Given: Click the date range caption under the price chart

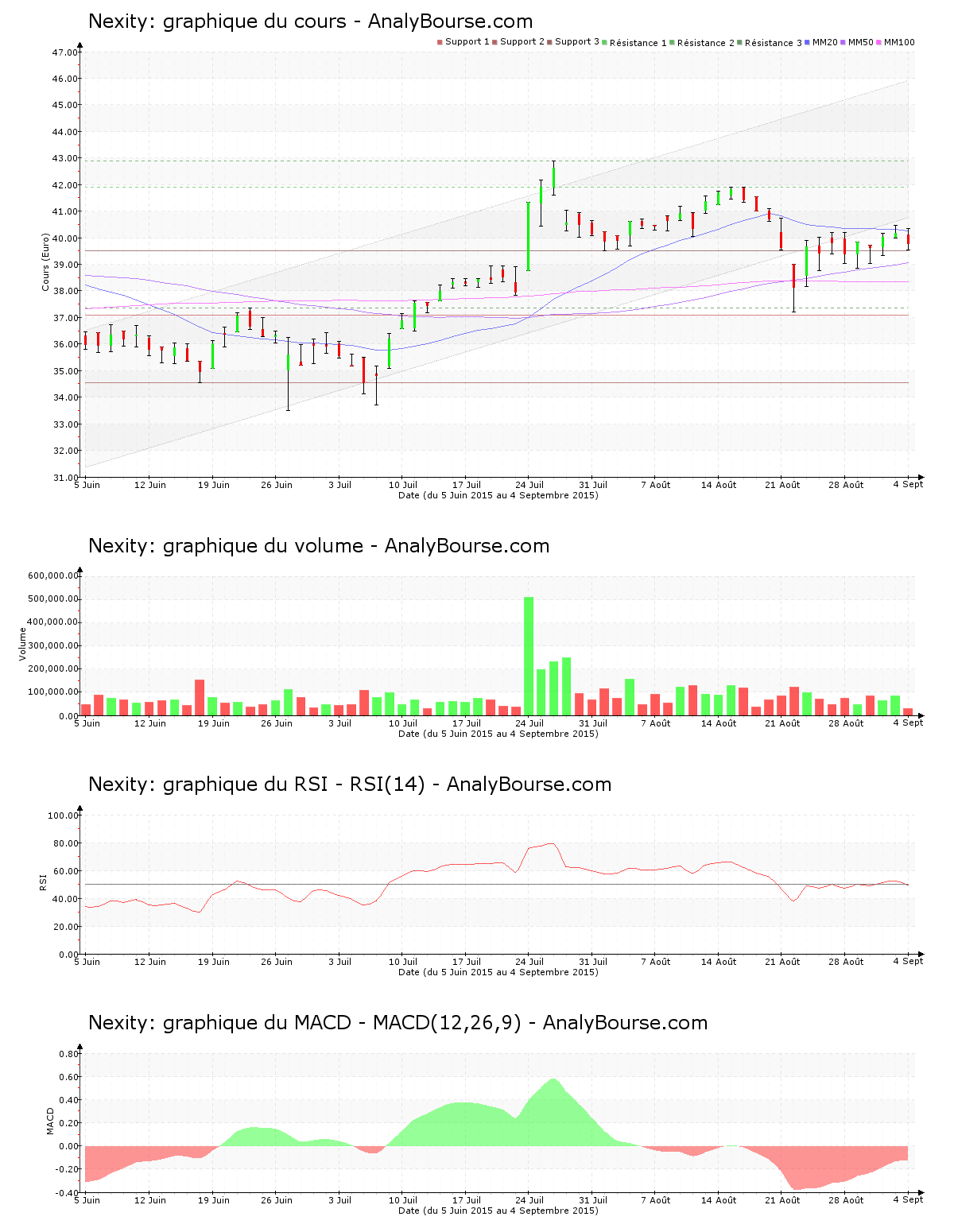Looking at the screenshot, I should 498,495.
